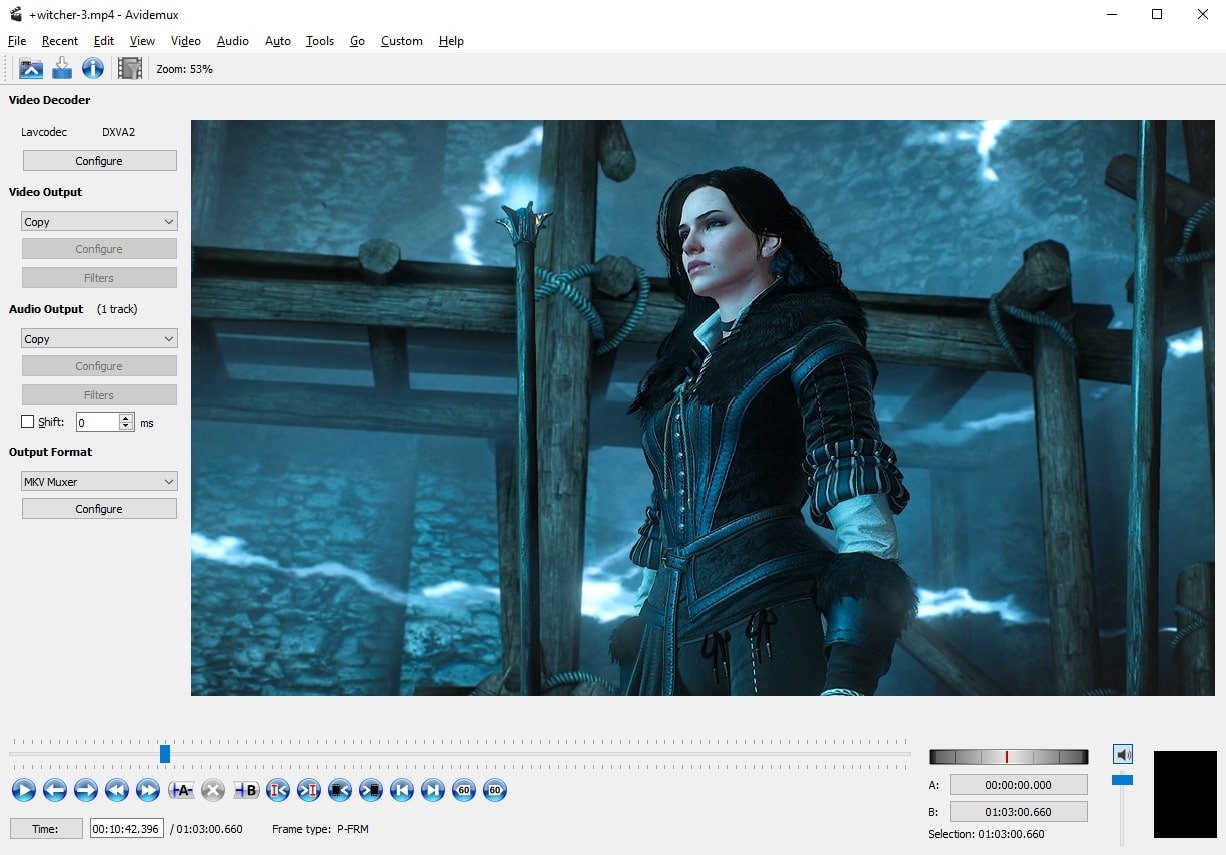The image size is (1226, 855).
Task: Click the 'Selection: 01:03:00.660' text
Action: pos(986,834)
